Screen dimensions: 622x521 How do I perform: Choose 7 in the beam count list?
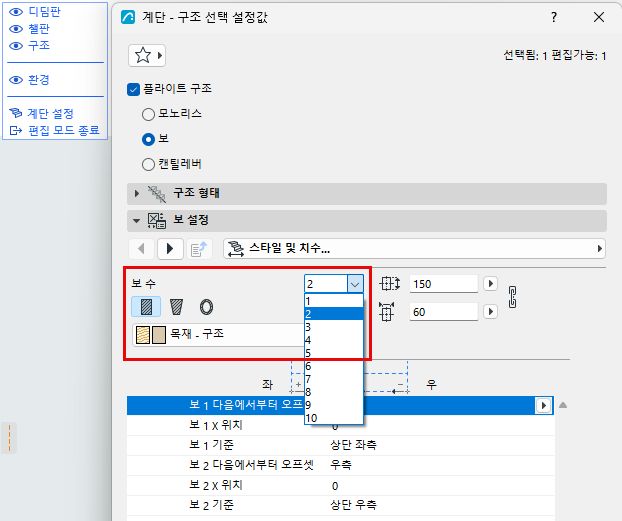tap(334, 379)
